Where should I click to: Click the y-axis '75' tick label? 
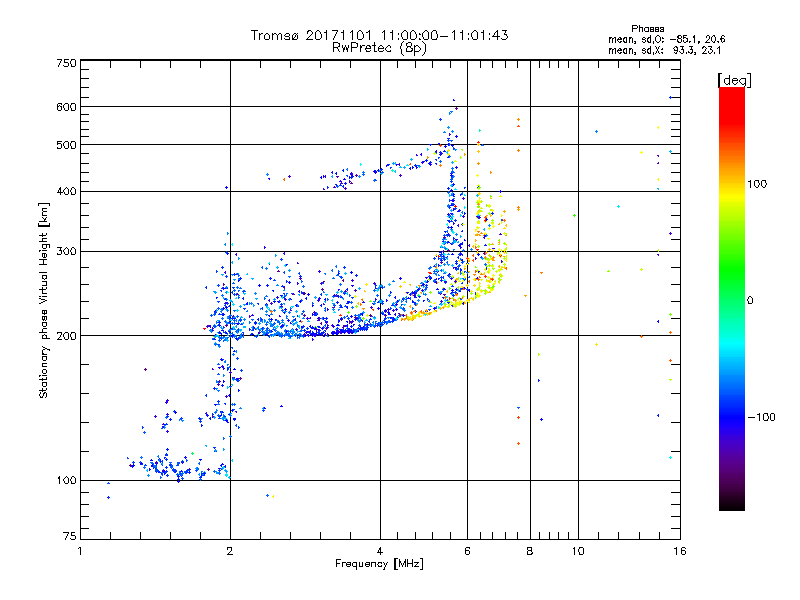pos(69,536)
